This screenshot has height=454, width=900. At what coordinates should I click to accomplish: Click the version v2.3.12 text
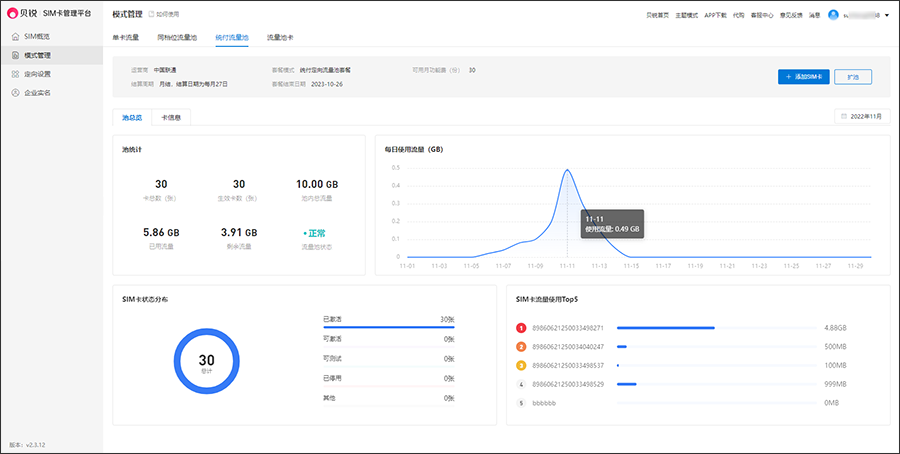[28, 445]
